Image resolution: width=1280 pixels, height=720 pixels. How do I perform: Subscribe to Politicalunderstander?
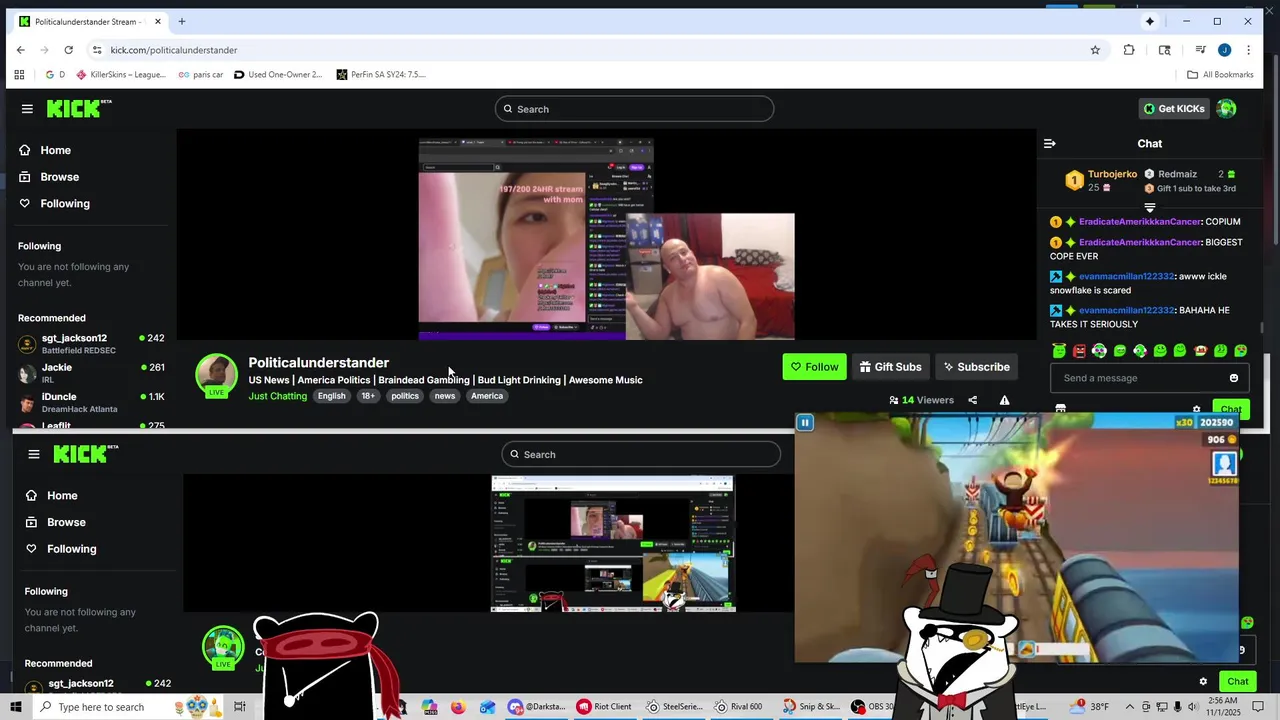(976, 367)
